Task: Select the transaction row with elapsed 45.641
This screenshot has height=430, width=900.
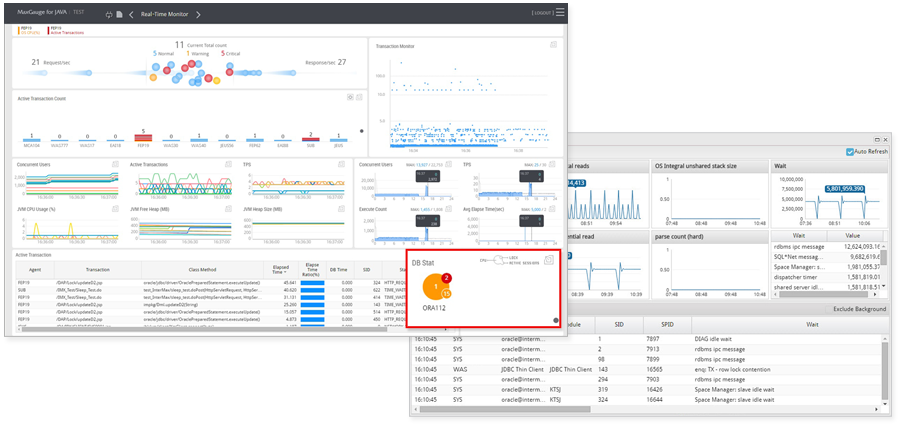Action: pos(210,282)
